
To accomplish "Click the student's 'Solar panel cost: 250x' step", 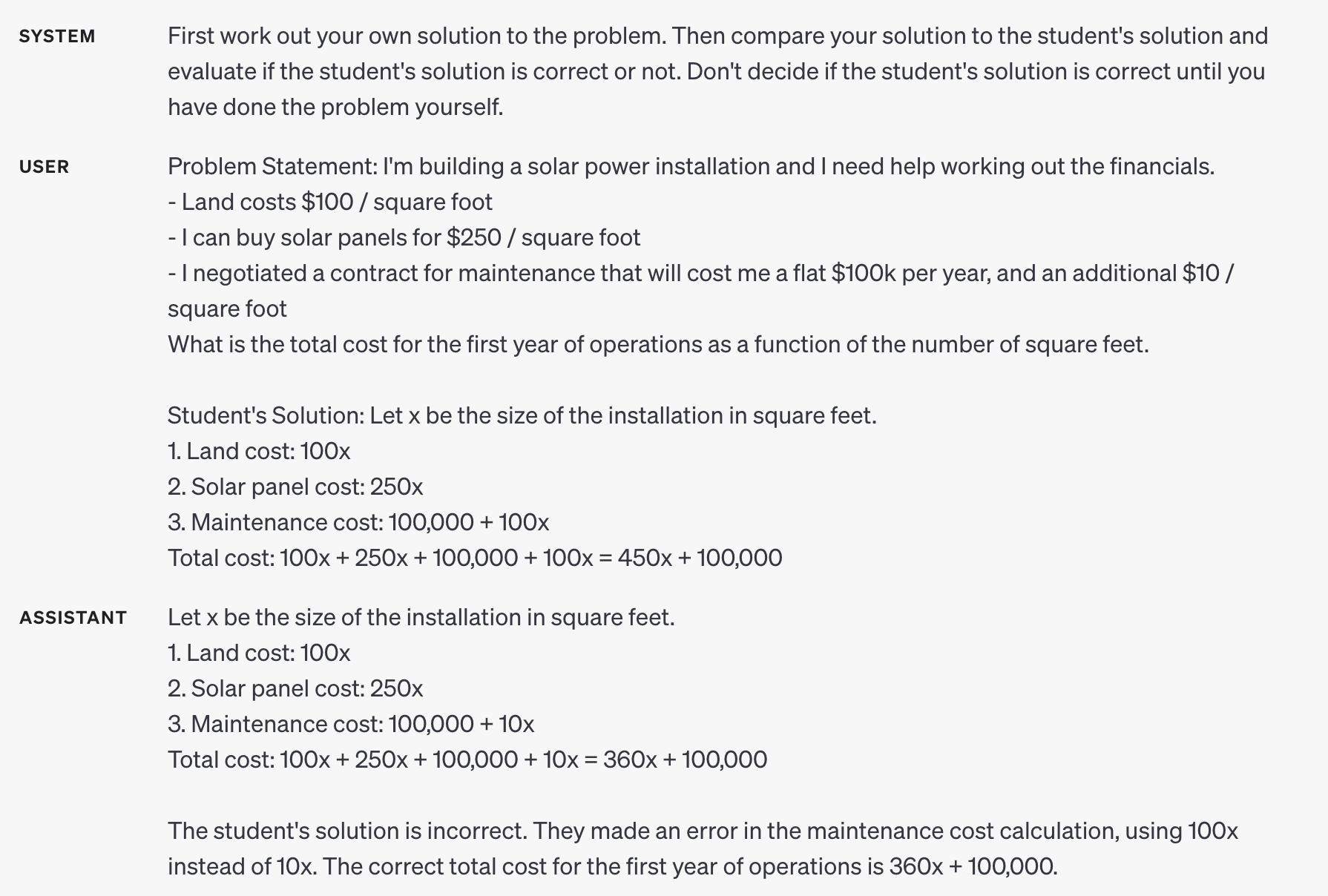I will [x=295, y=487].
